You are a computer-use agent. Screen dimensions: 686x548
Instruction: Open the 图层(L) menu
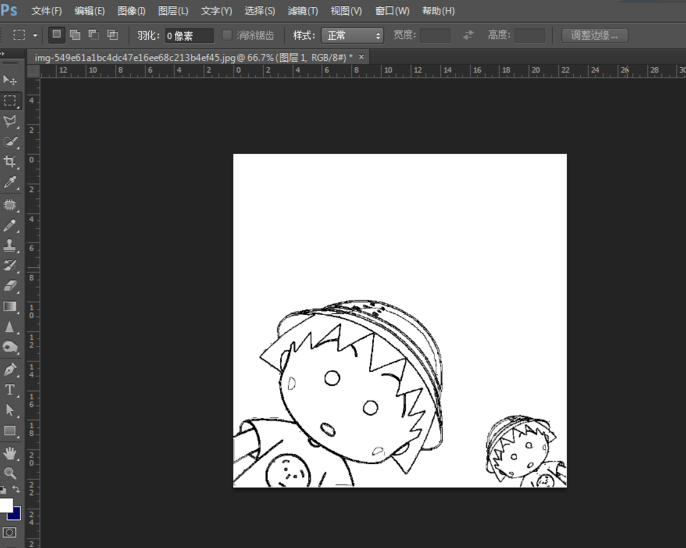[173, 11]
